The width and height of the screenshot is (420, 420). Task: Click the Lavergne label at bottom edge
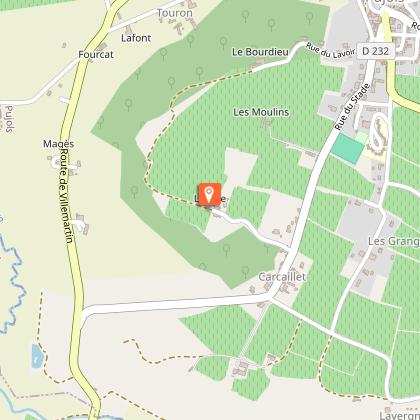(400, 415)
